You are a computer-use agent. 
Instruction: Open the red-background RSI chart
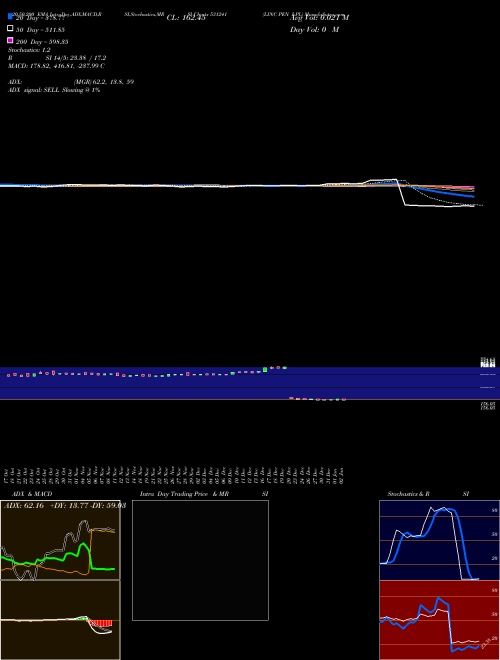[x=439, y=620]
